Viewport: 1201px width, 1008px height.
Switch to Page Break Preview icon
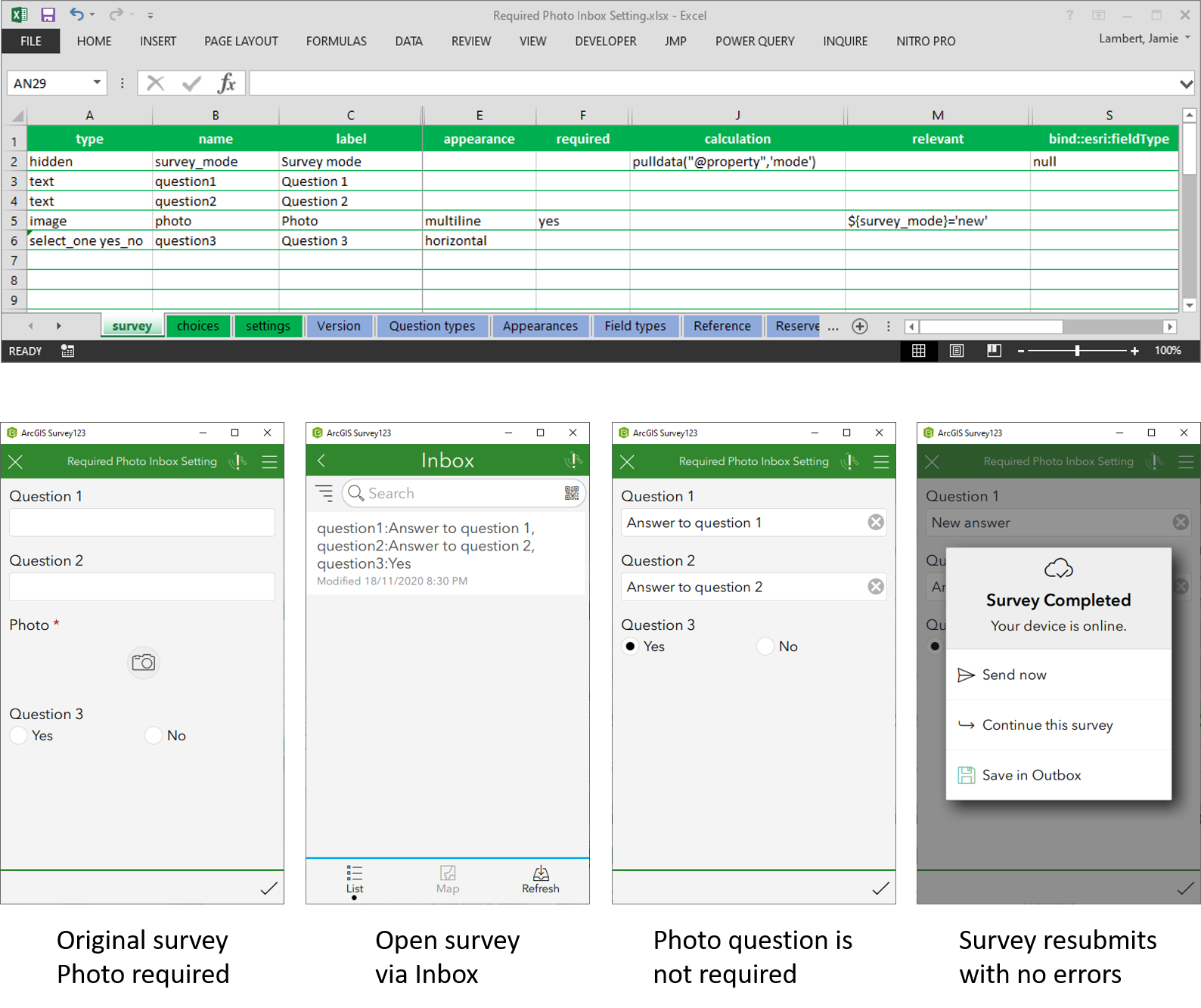[995, 351]
